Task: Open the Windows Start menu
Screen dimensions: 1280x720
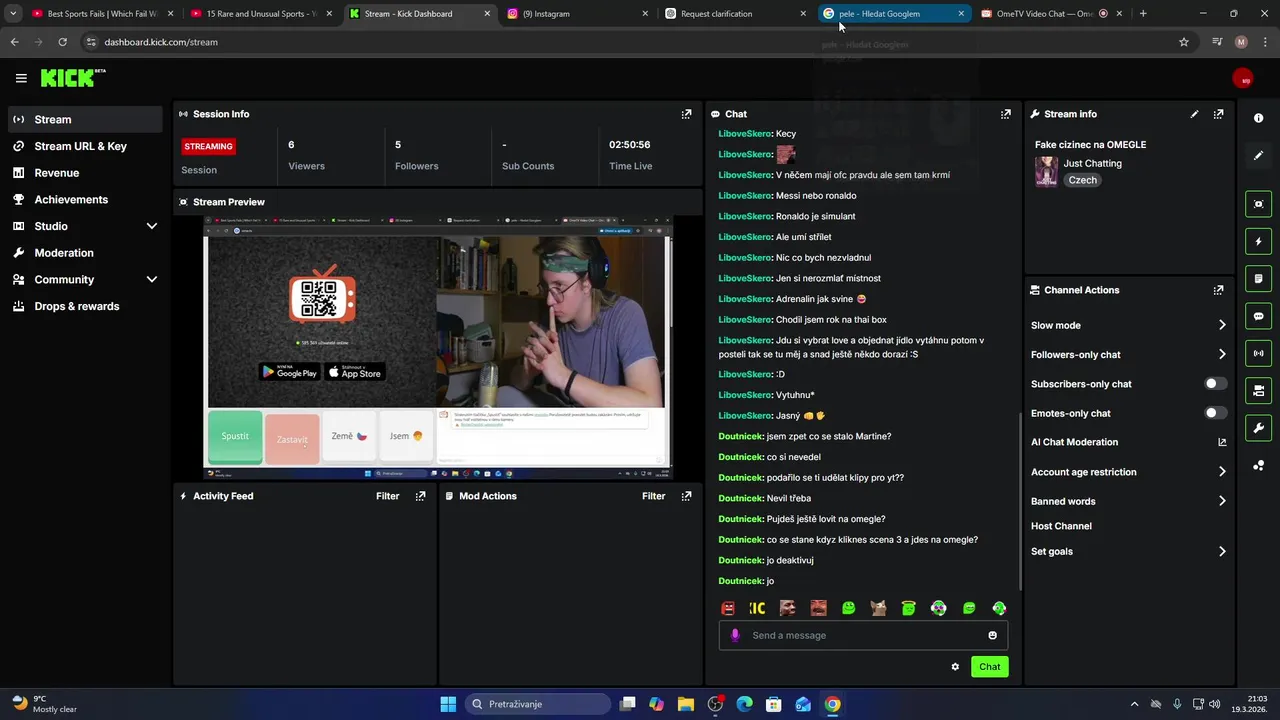Action: [x=448, y=704]
